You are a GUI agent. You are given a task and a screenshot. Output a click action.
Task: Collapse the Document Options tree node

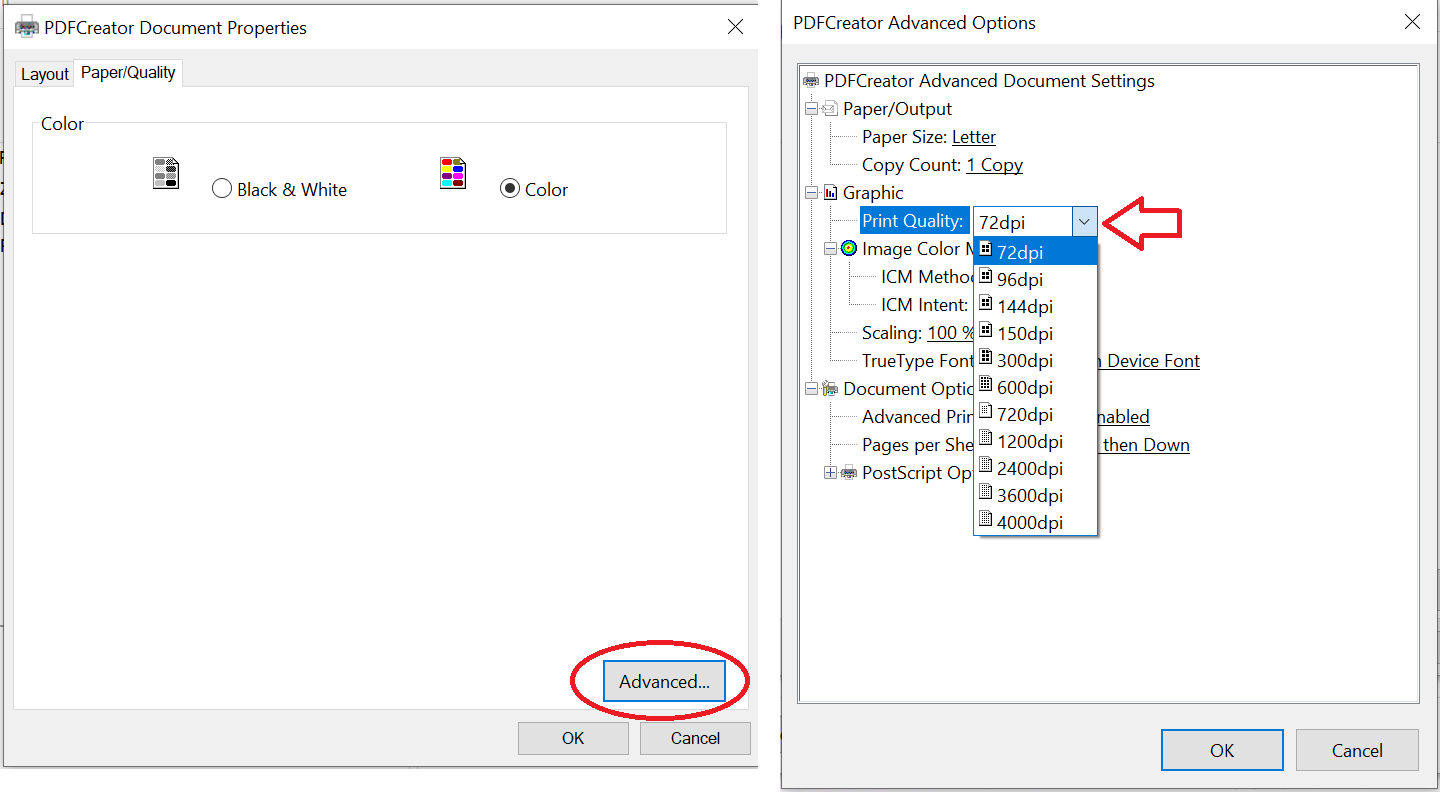pyautogui.click(x=811, y=389)
